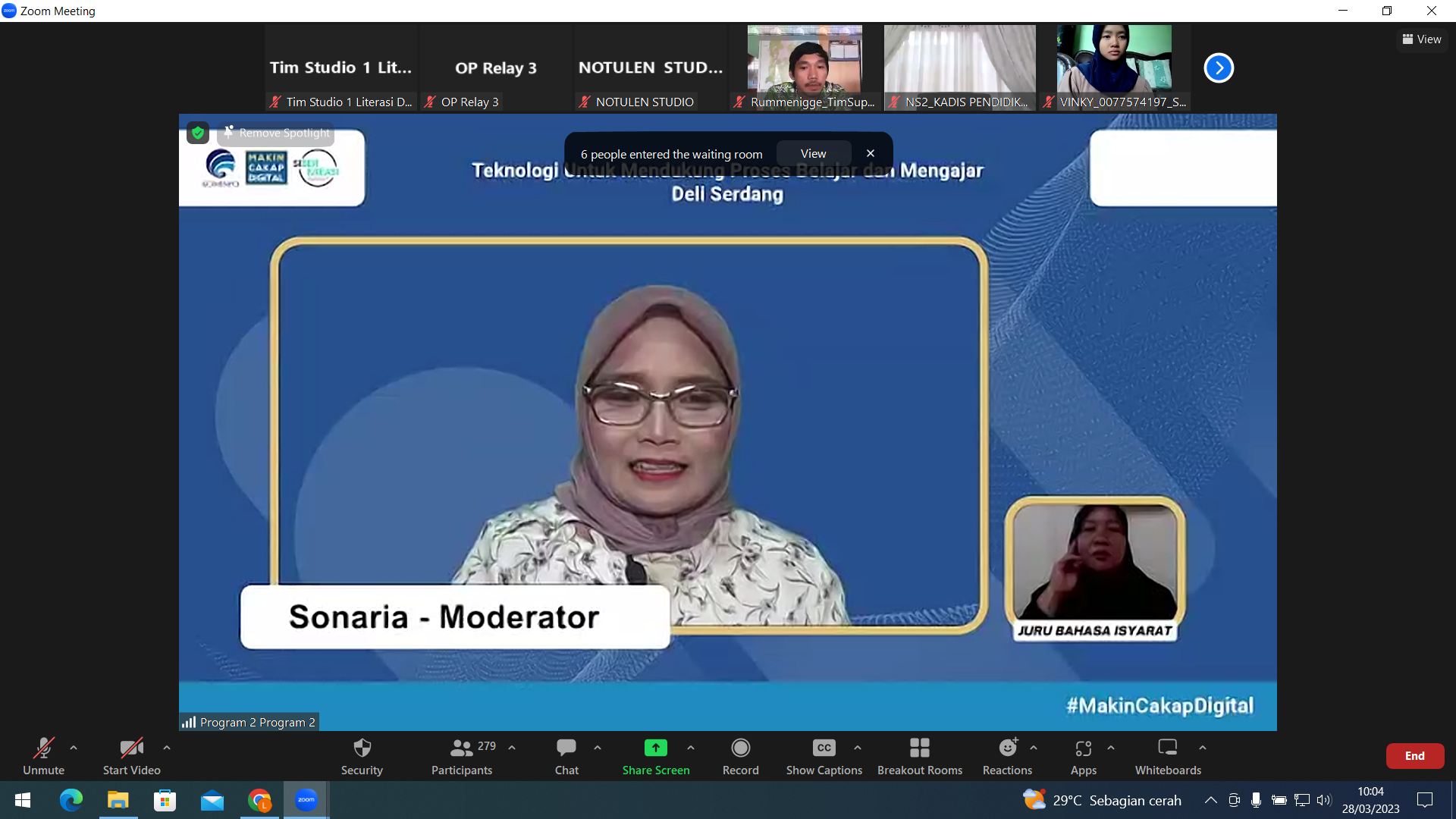This screenshot has height=819, width=1456.
Task: Click the green meeting security shield icon
Action: pos(198,133)
